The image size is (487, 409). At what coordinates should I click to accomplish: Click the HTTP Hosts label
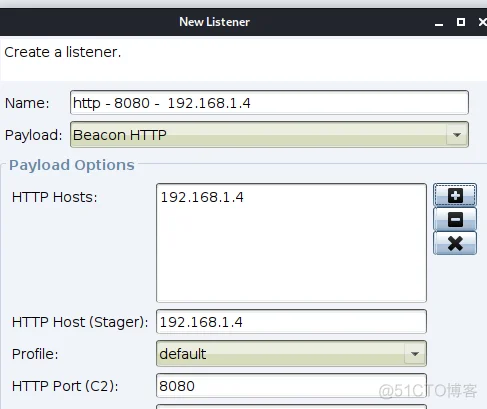tap(54, 197)
